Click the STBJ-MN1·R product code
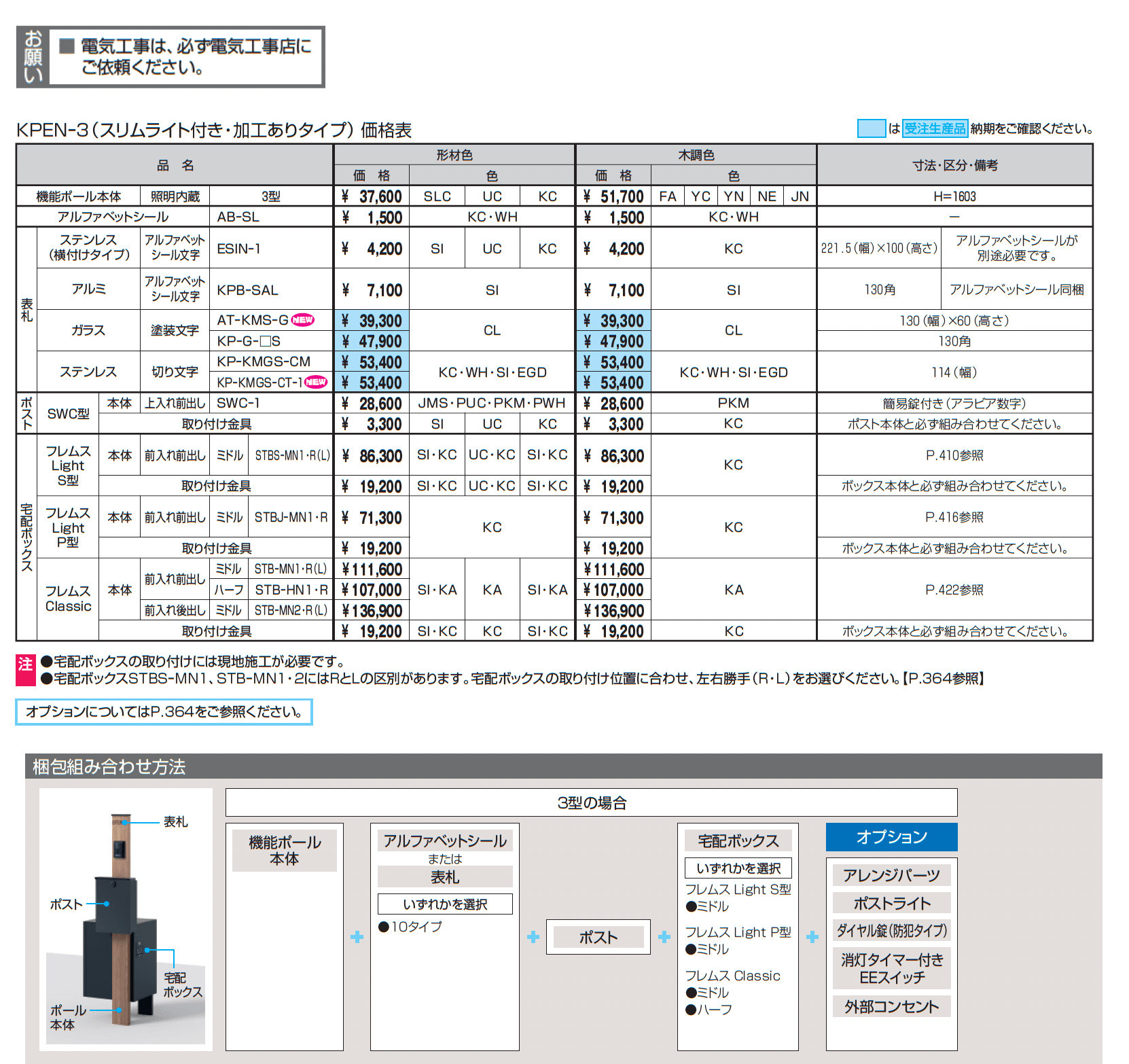 tap(291, 517)
